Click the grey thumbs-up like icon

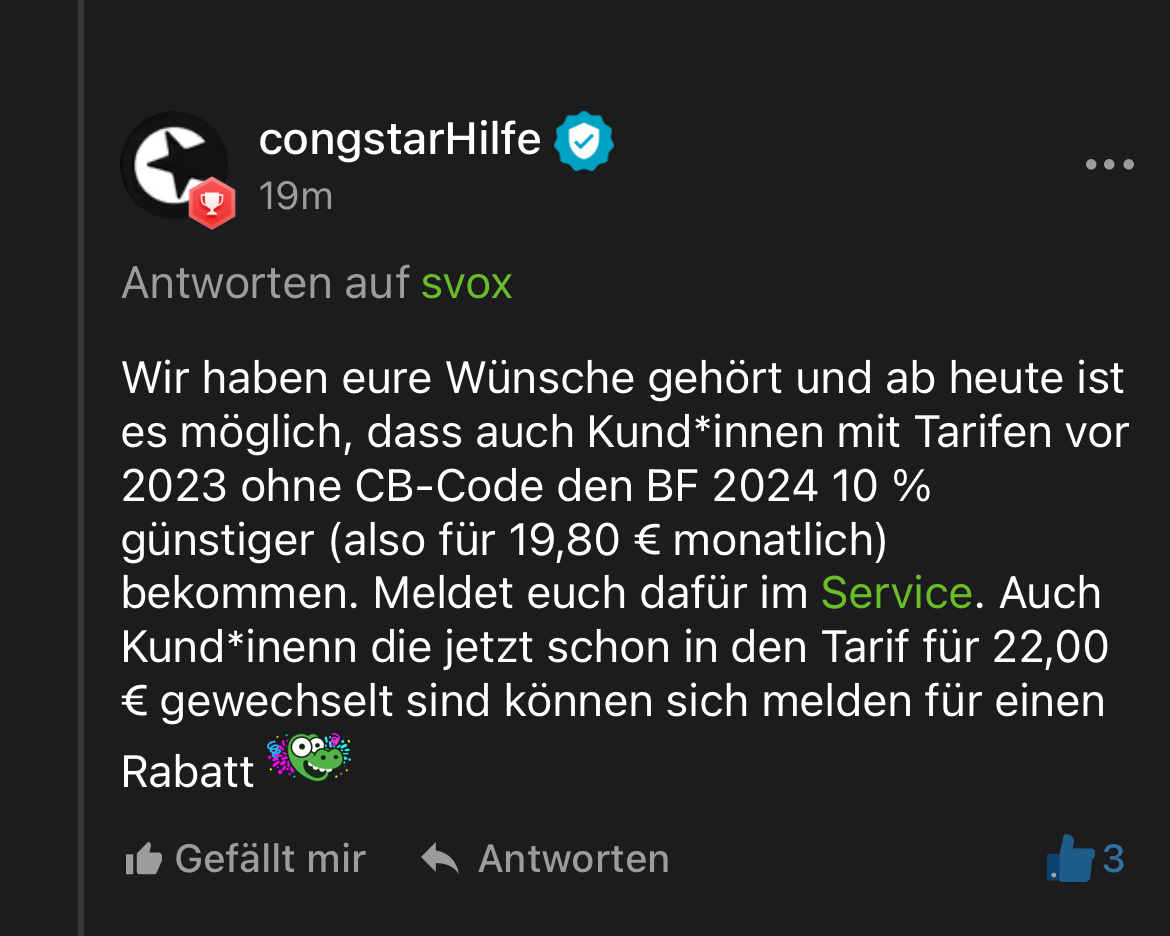143,860
